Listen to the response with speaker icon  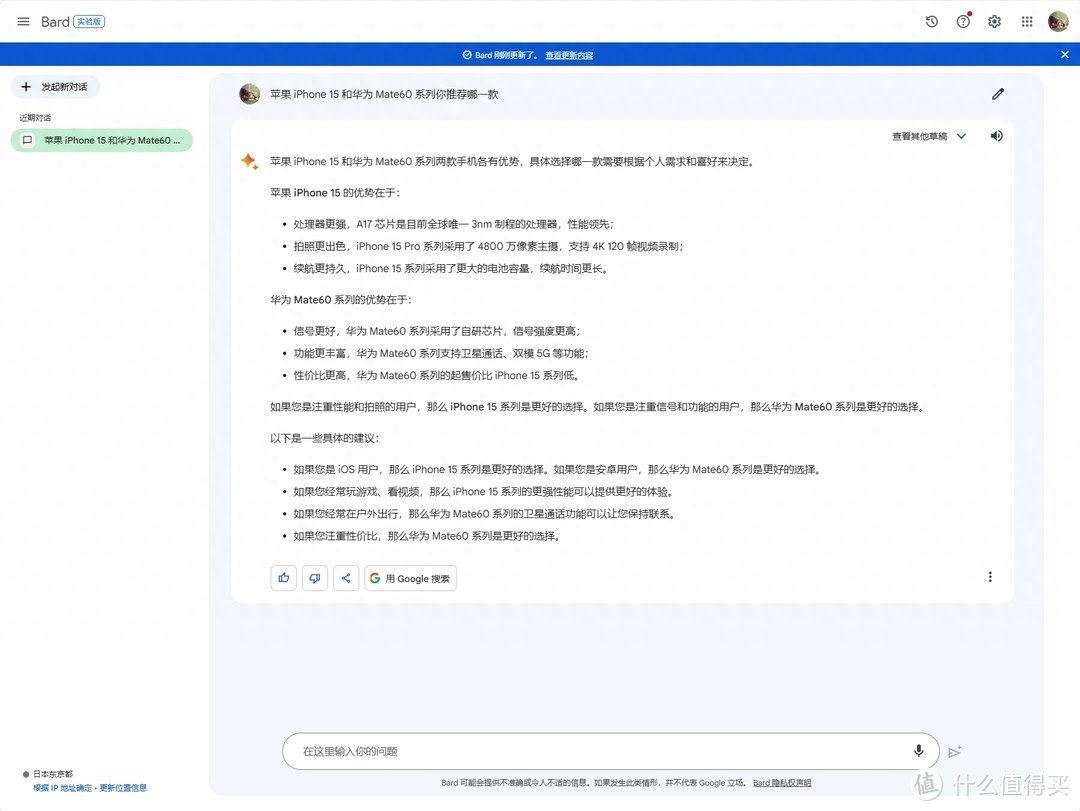997,136
